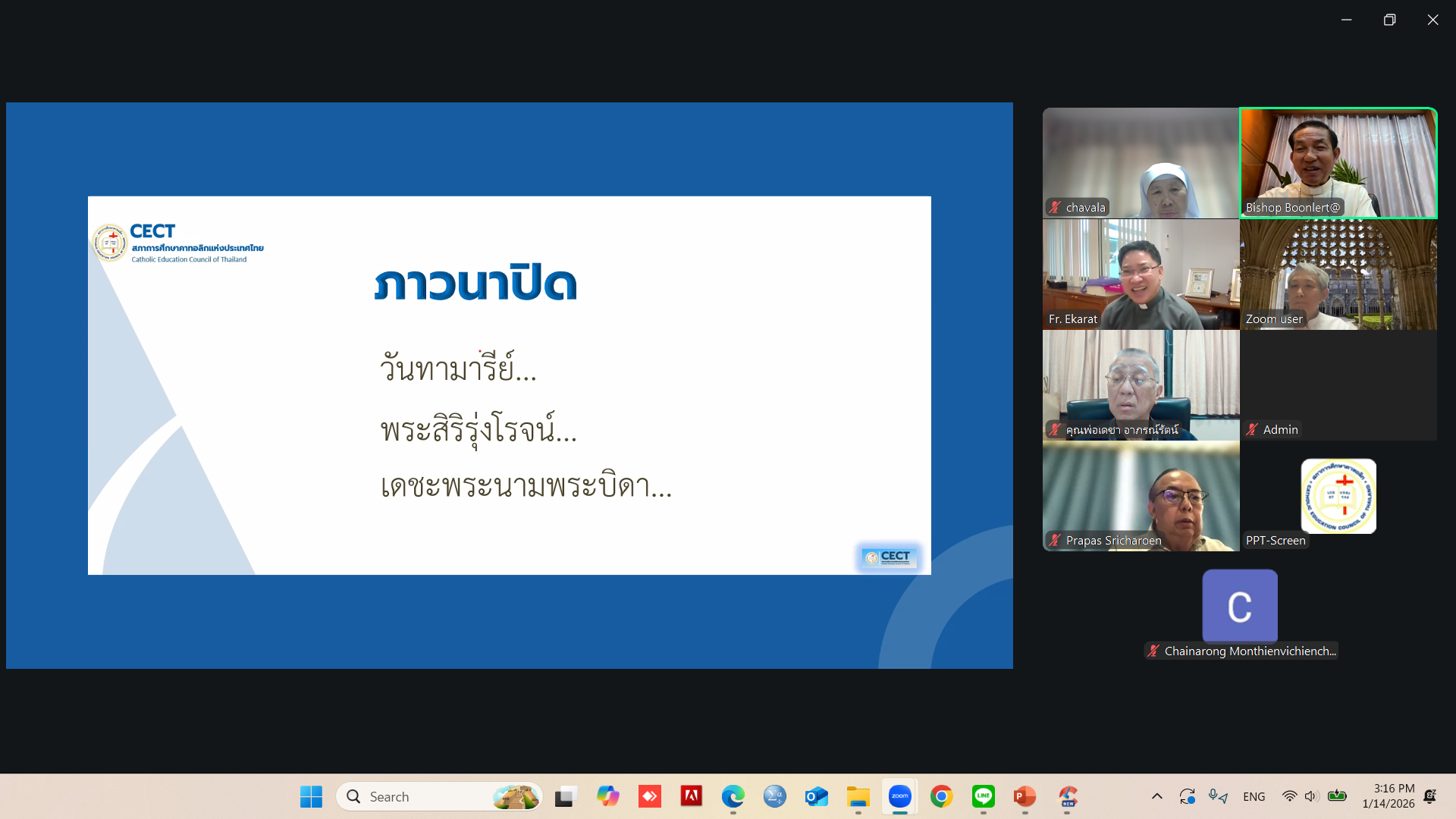Select Bishop Boonlert video thumbnail

click(1338, 162)
